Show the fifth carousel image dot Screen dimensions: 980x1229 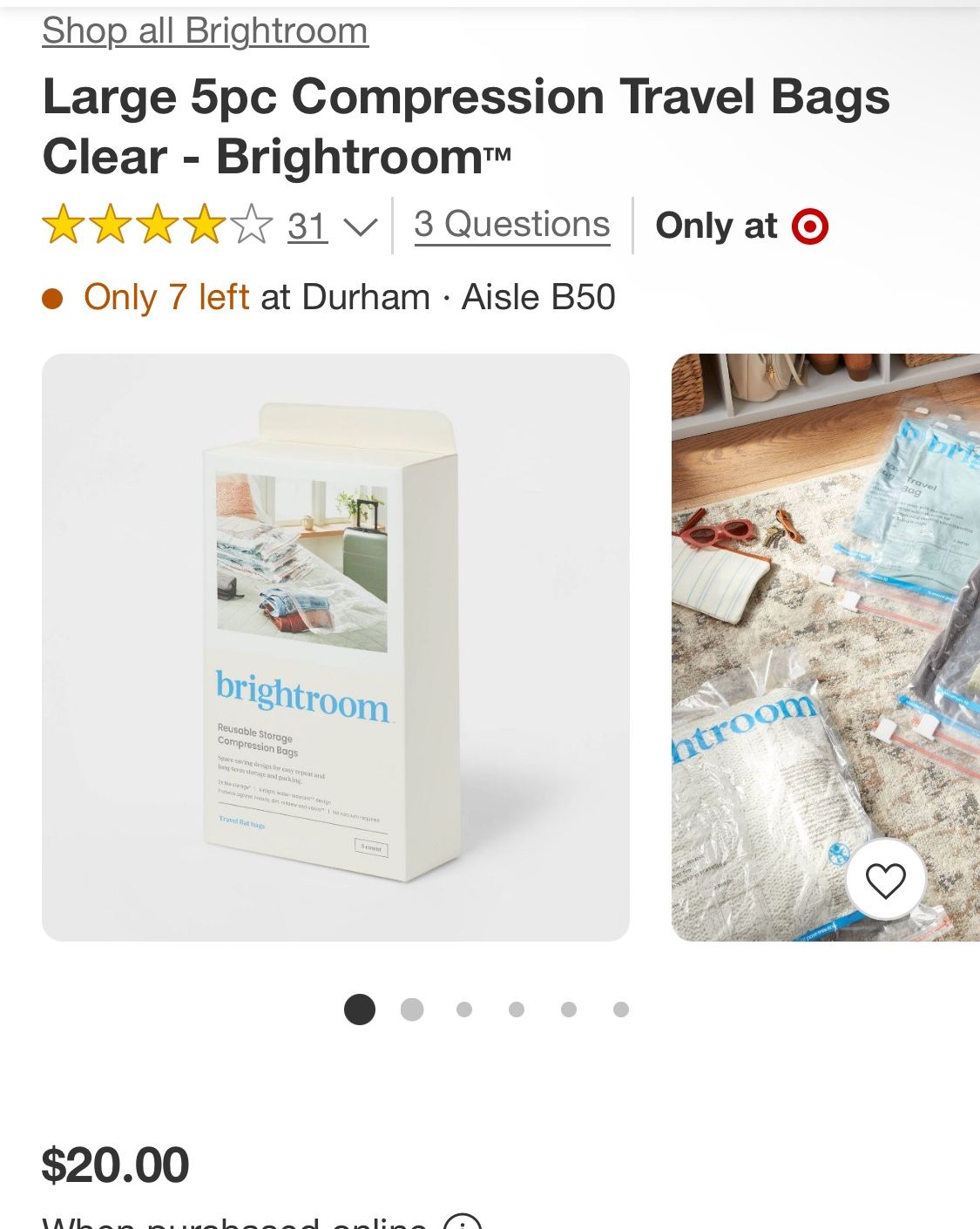pyautogui.click(x=569, y=1010)
